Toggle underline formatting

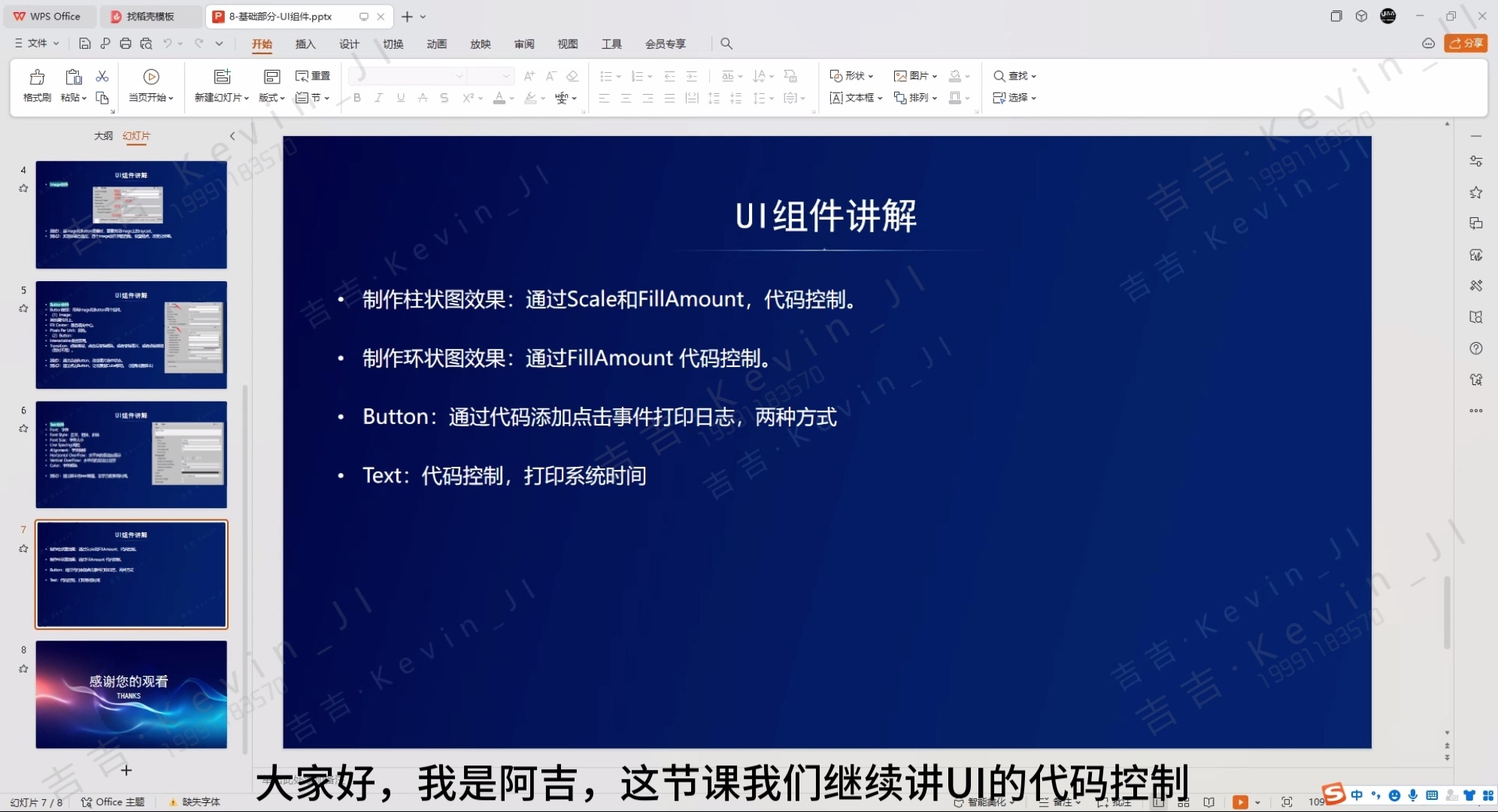(401, 98)
